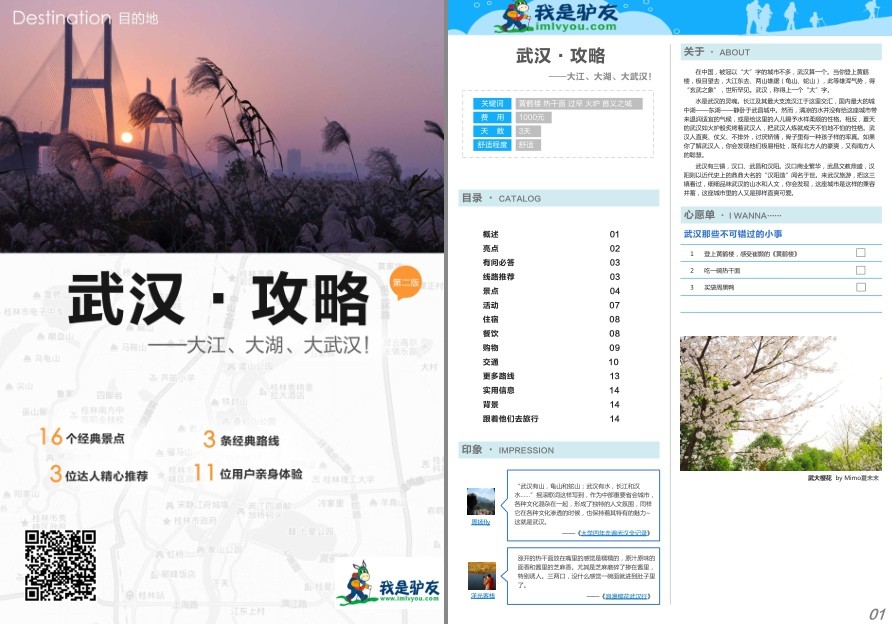
Task: Open the second reviewer's username link
Action: point(482,596)
